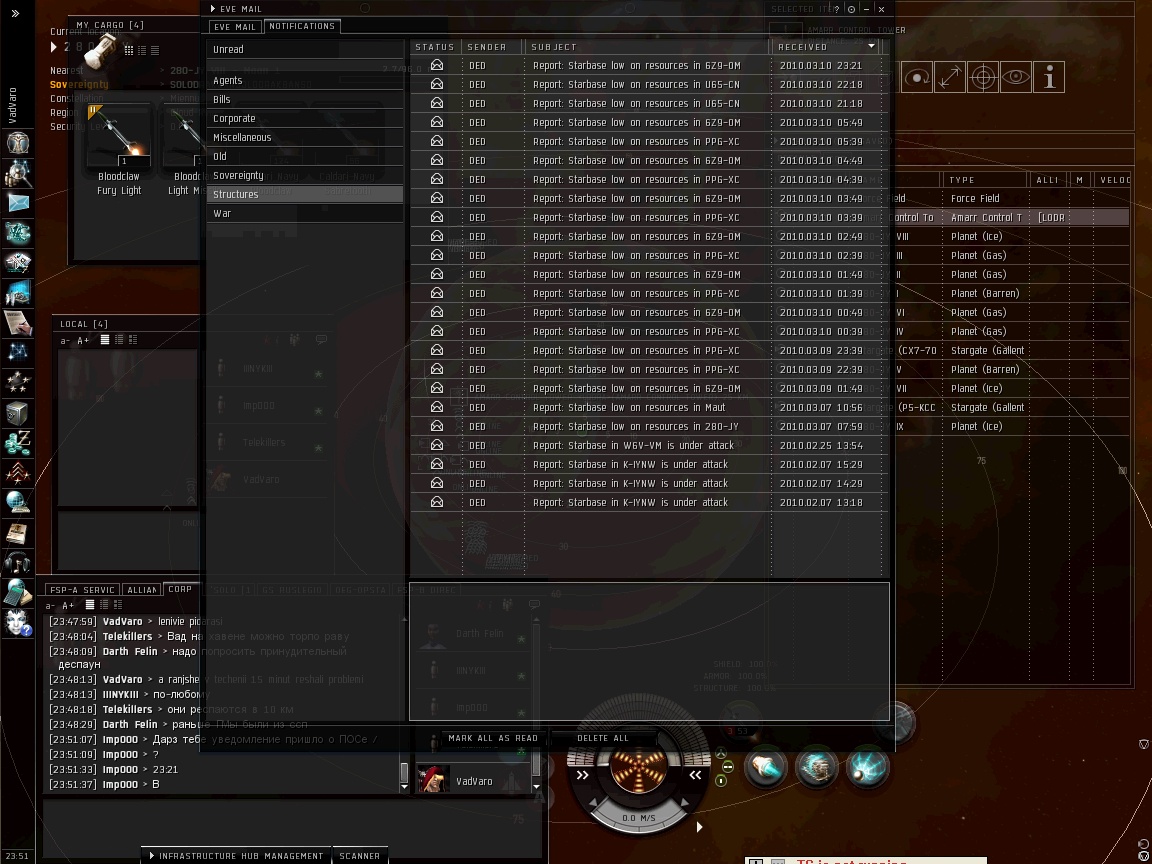Select the FSP-A SERVIC chat tab
Image resolution: width=1152 pixels, height=864 pixels.
click(x=82, y=590)
